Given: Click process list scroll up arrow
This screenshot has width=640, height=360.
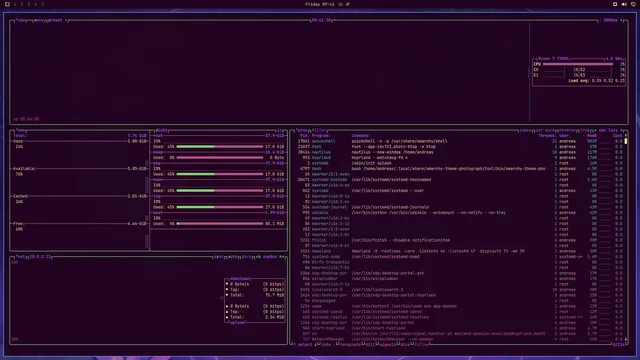Looking at the screenshot, I should tap(626, 136).
